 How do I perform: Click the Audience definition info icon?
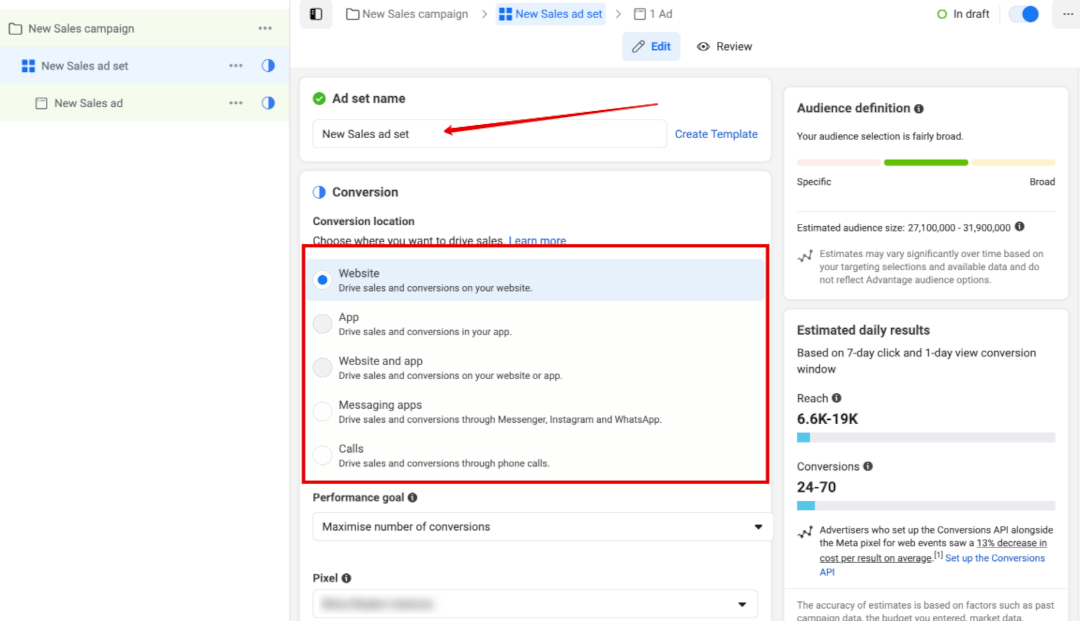coord(919,109)
